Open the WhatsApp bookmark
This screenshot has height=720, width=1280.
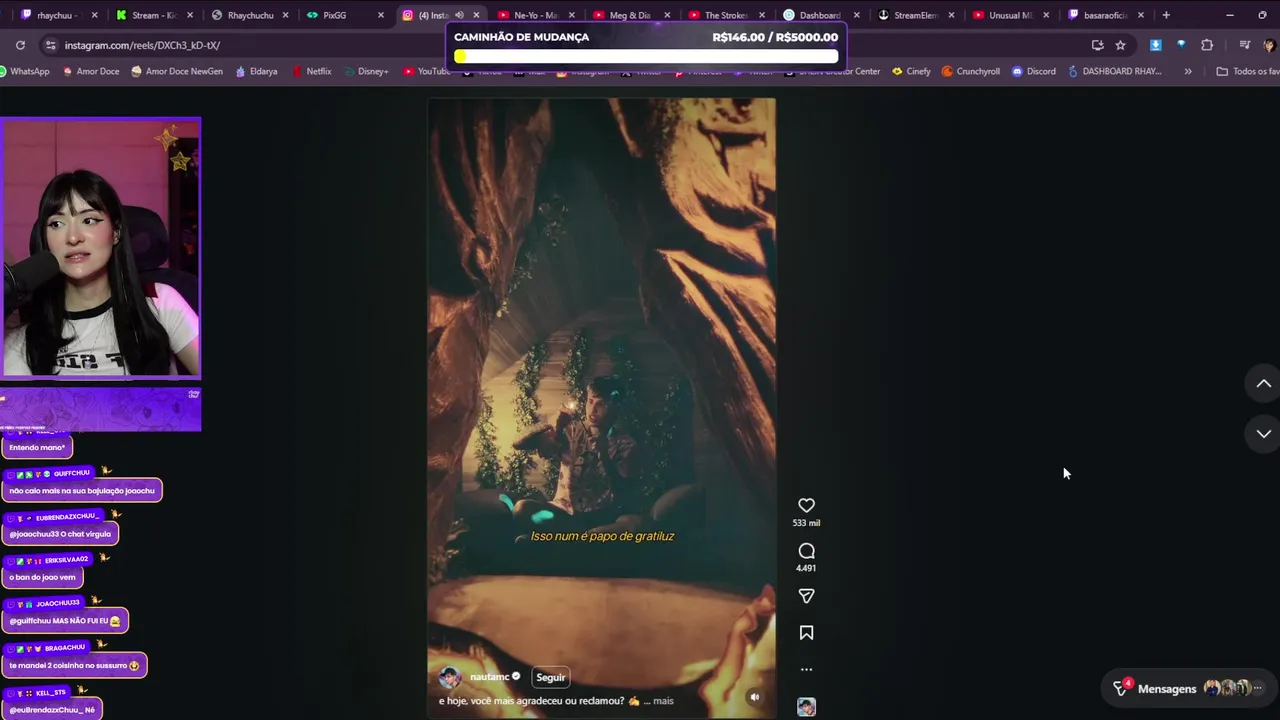click(x=25, y=71)
